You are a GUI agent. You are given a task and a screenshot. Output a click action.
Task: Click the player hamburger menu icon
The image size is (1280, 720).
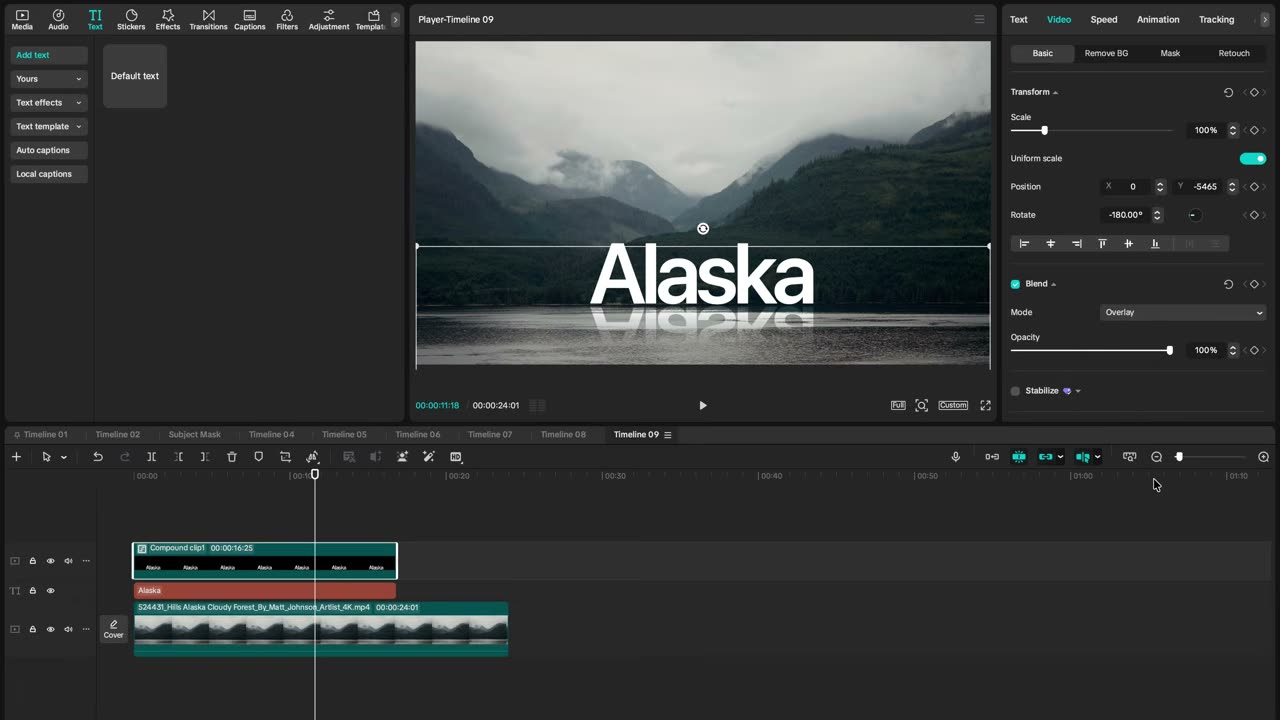979,19
